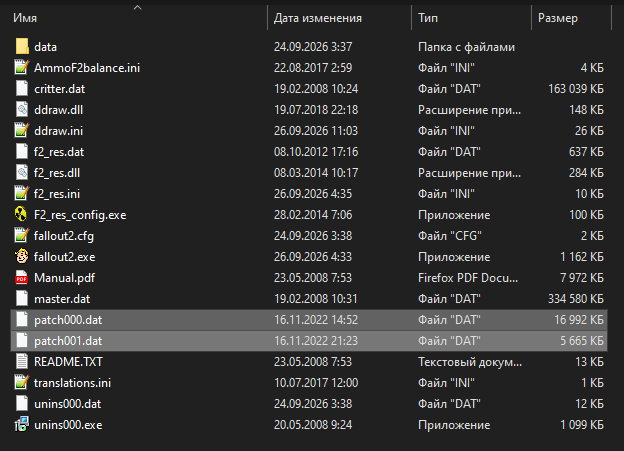Viewport: 624px width, 451px height.
Task: Click the 334 580 КБ size of master.dat
Action: (x=576, y=299)
